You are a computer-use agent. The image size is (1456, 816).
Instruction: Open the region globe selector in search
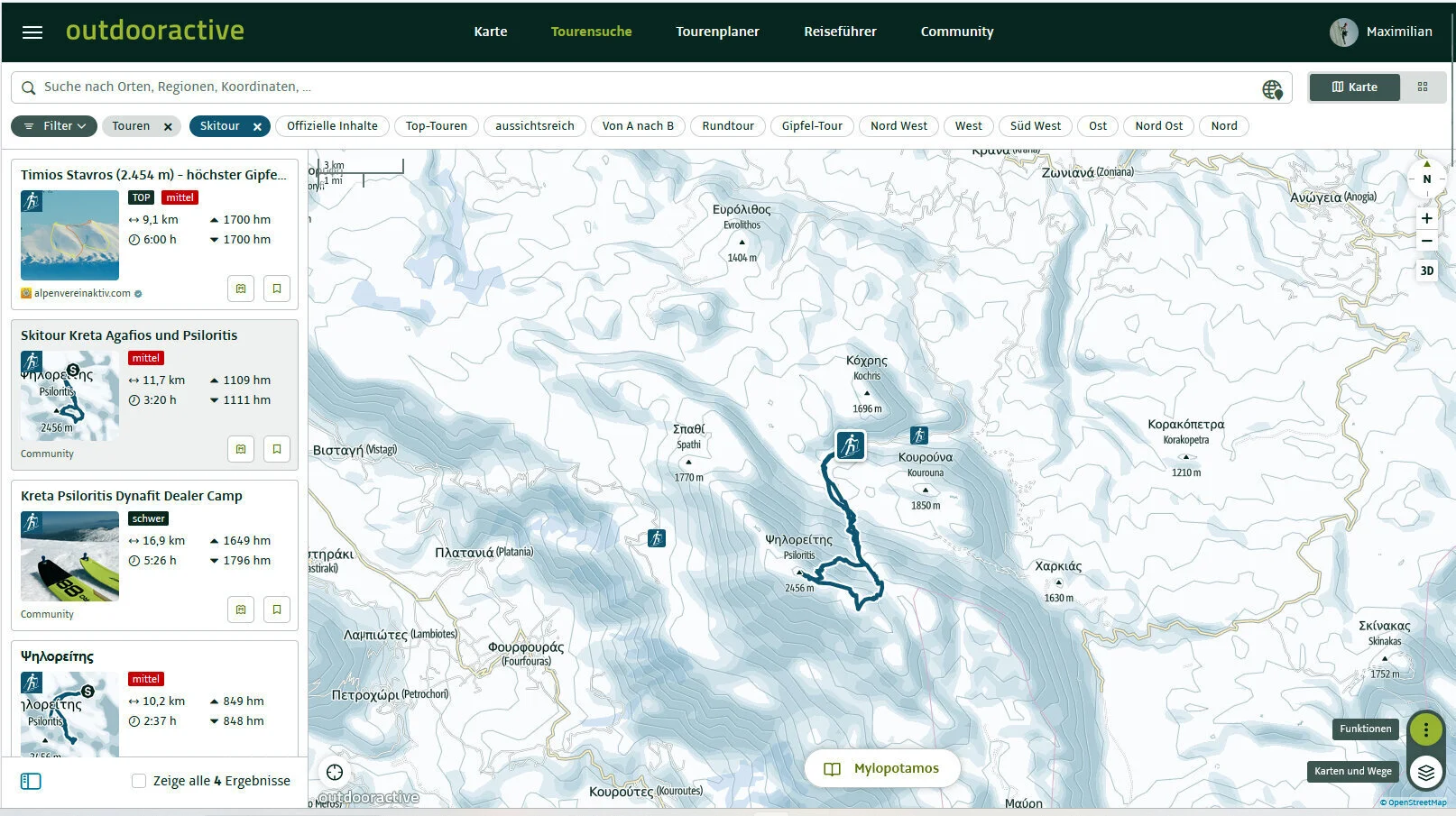1272,89
